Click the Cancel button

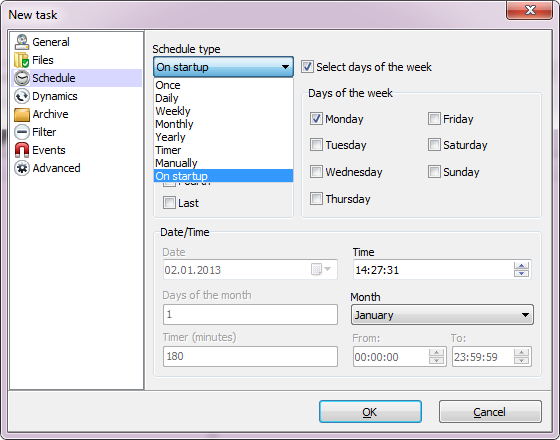(x=490, y=412)
